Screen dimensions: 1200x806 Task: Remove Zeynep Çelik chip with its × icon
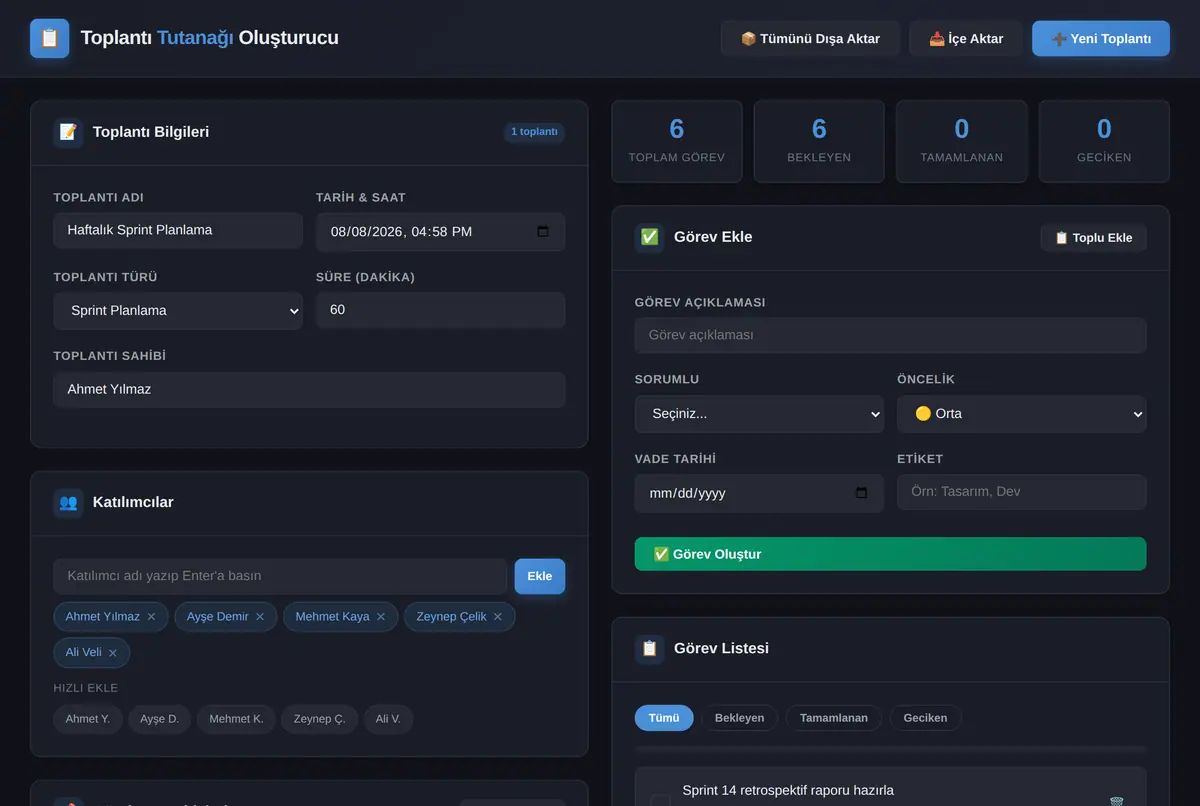click(498, 617)
